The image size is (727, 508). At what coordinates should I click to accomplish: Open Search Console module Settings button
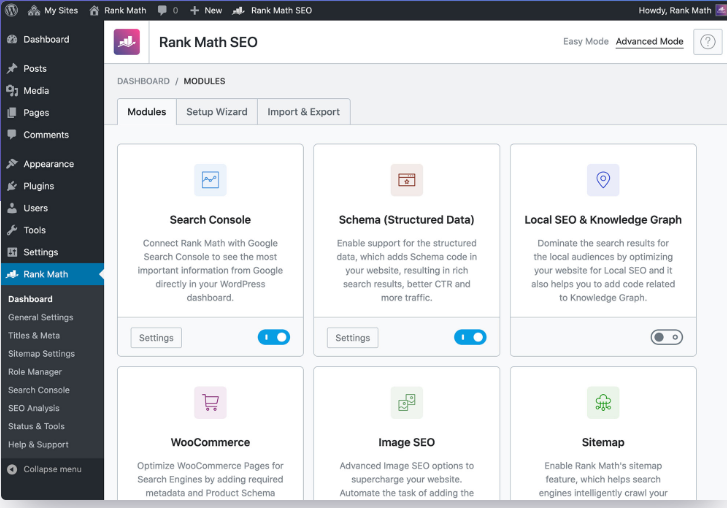coord(156,337)
